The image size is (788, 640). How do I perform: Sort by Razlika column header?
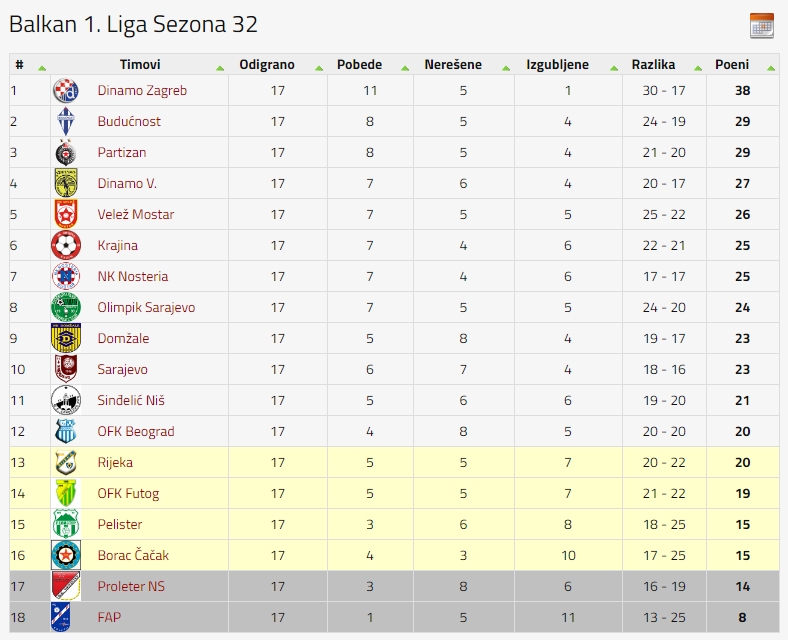pos(653,65)
